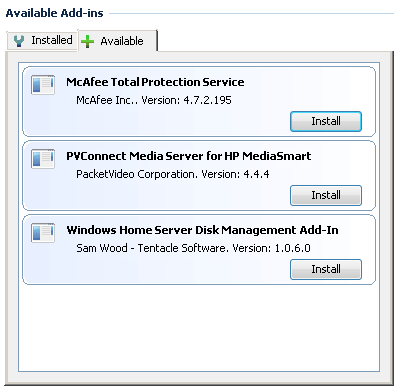
Task: Switch to the Installed tab
Action: [x=42, y=40]
